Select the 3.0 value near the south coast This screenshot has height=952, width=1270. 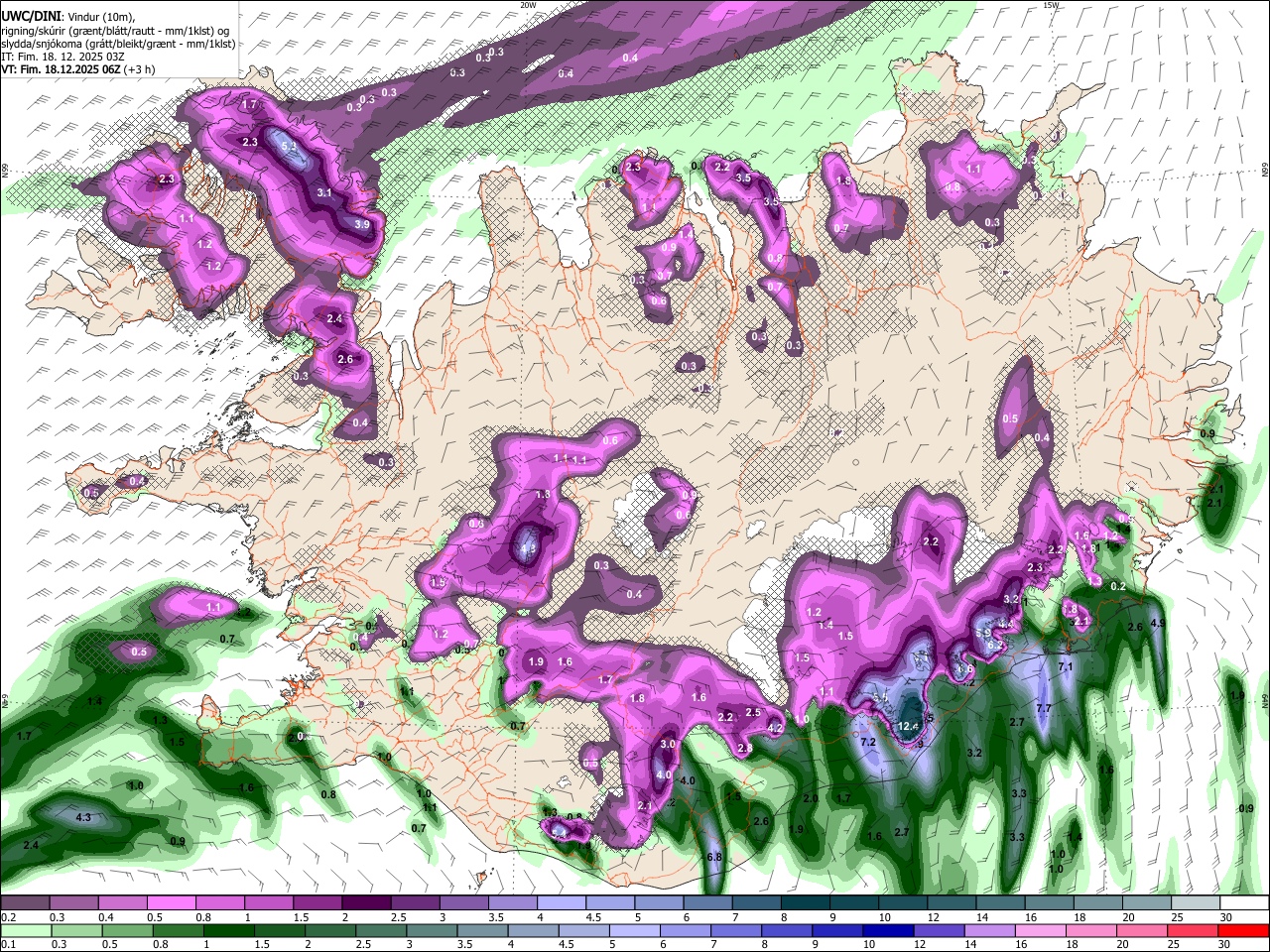pos(668,744)
